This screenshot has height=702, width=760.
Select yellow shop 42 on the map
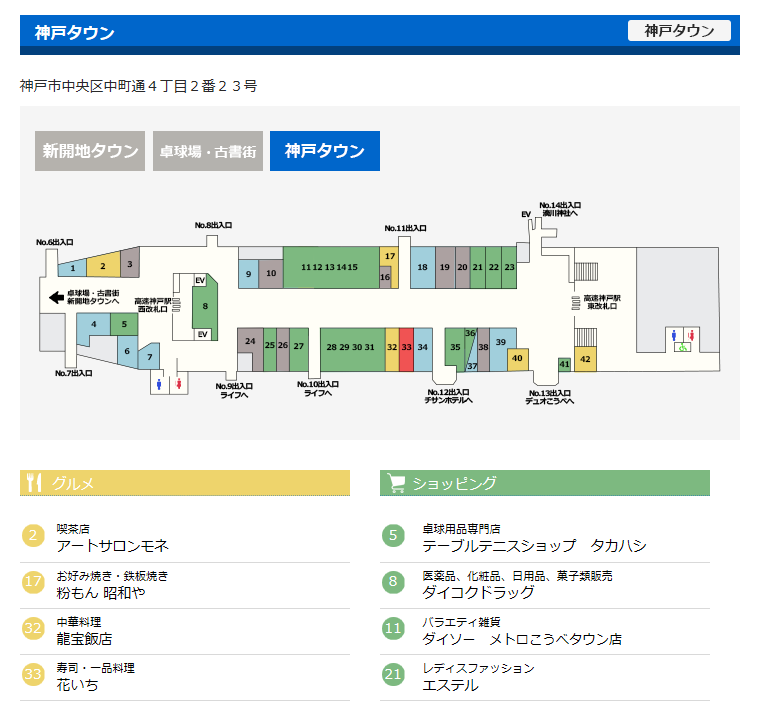click(x=586, y=359)
